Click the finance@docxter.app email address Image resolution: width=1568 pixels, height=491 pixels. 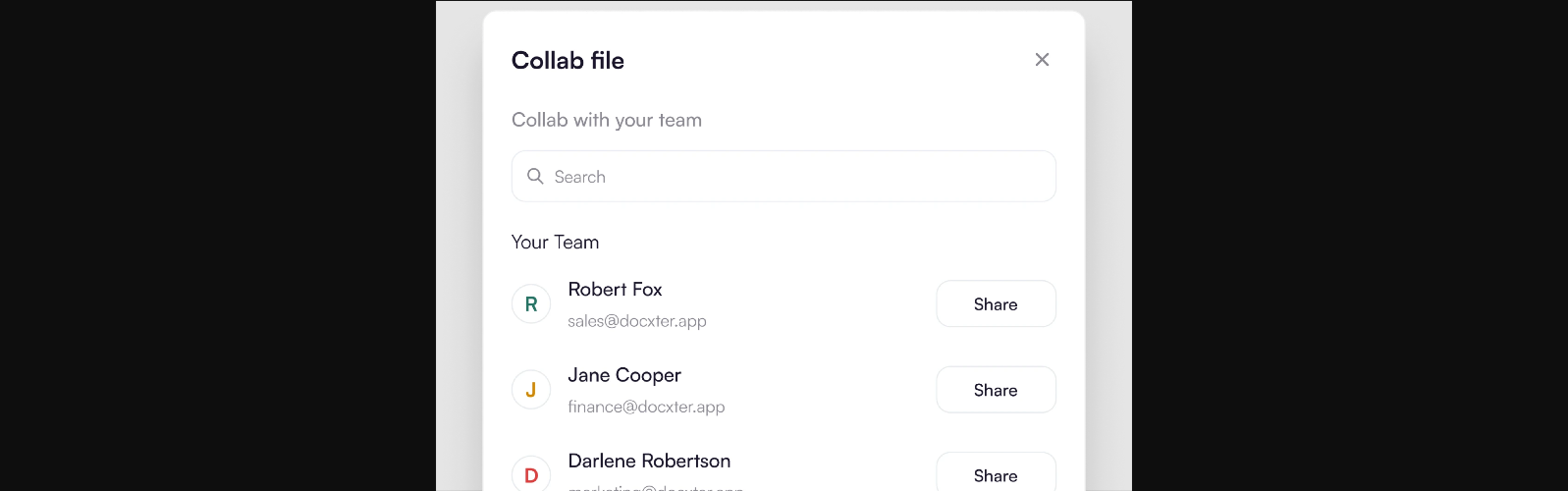[x=646, y=407]
